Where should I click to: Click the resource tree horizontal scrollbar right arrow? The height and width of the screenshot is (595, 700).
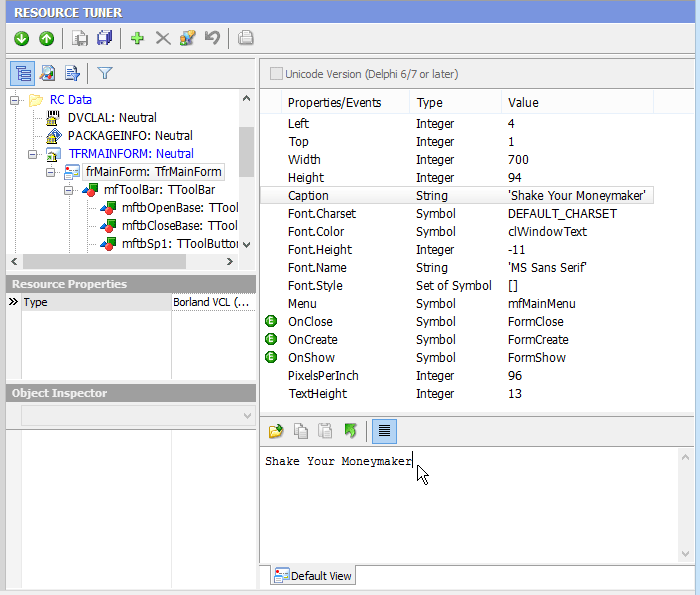click(x=232, y=262)
